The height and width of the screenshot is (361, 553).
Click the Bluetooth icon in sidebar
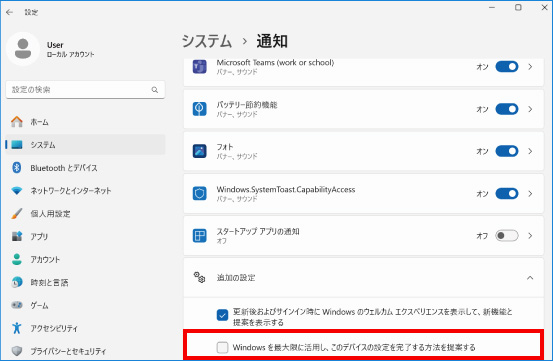pyautogui.click(x=17, y=167)
